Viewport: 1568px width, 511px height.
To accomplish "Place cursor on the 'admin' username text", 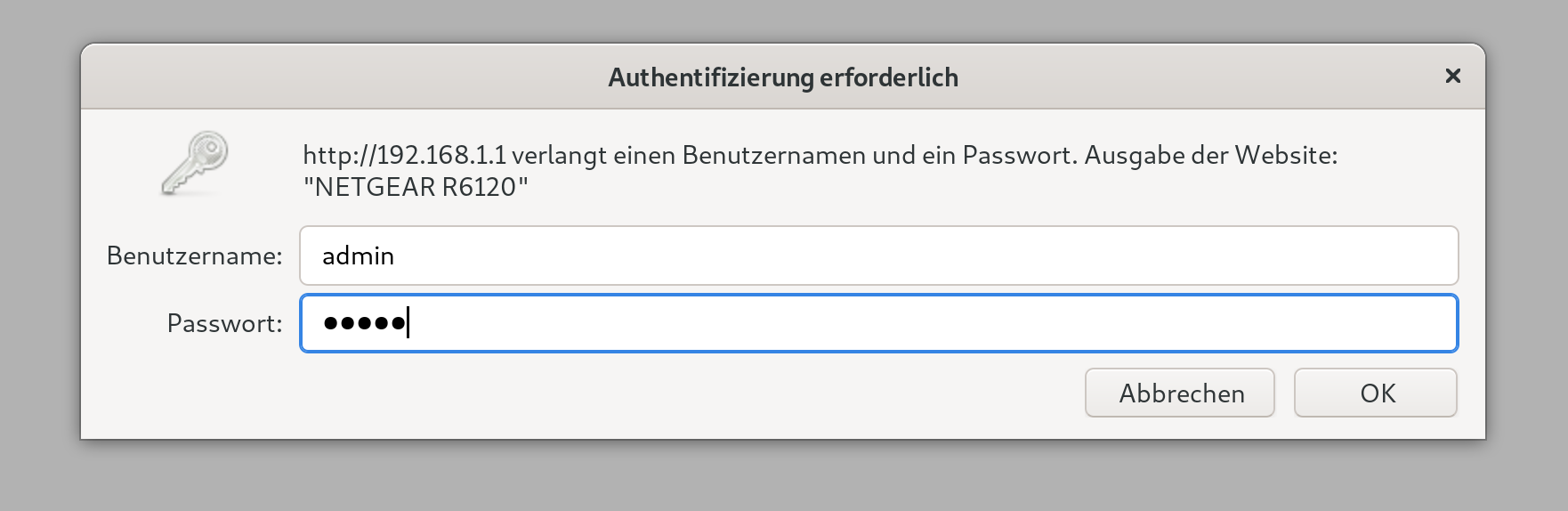I will [358, 255].
